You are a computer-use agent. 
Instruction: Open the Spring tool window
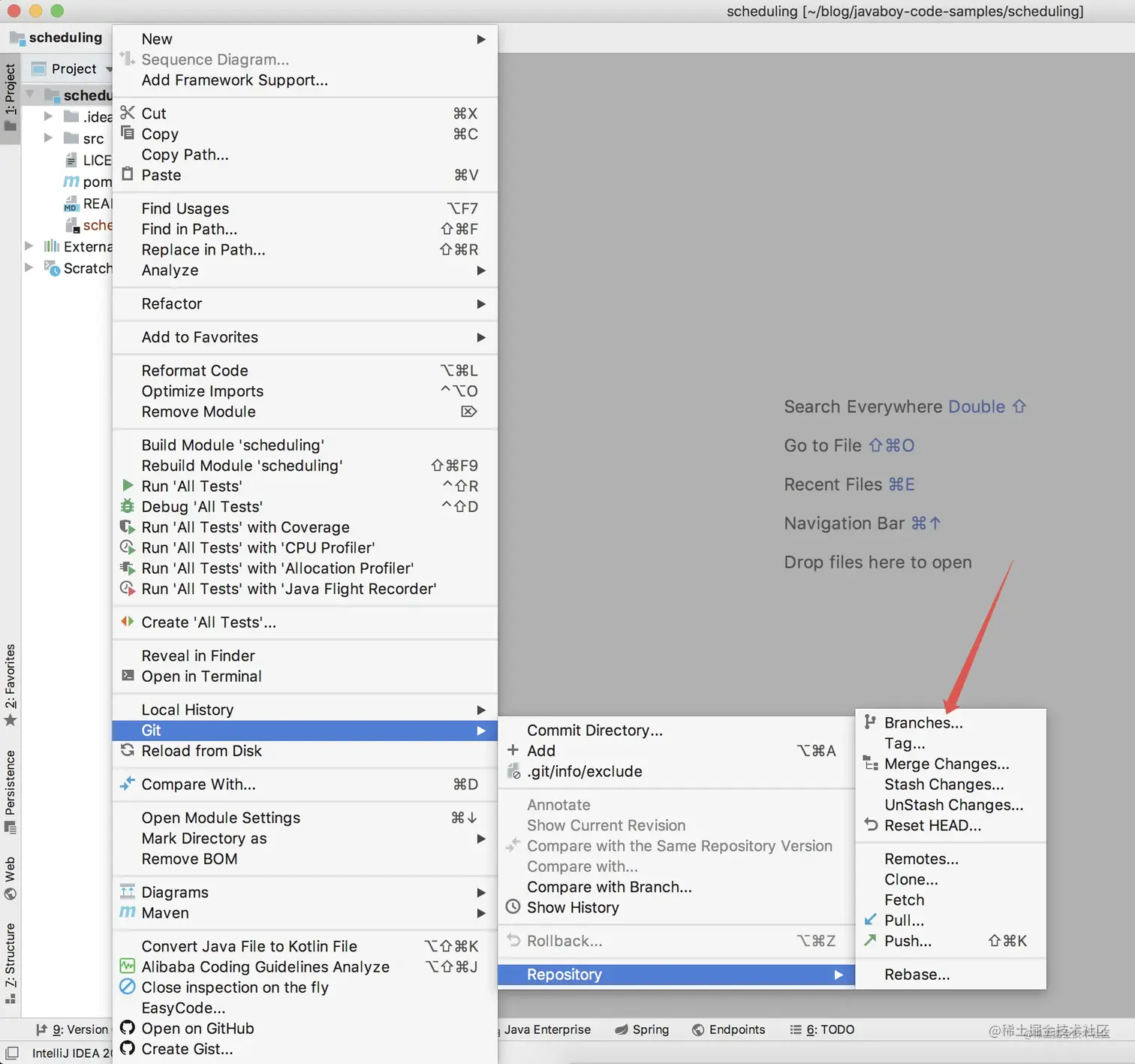pos(642,1029)
